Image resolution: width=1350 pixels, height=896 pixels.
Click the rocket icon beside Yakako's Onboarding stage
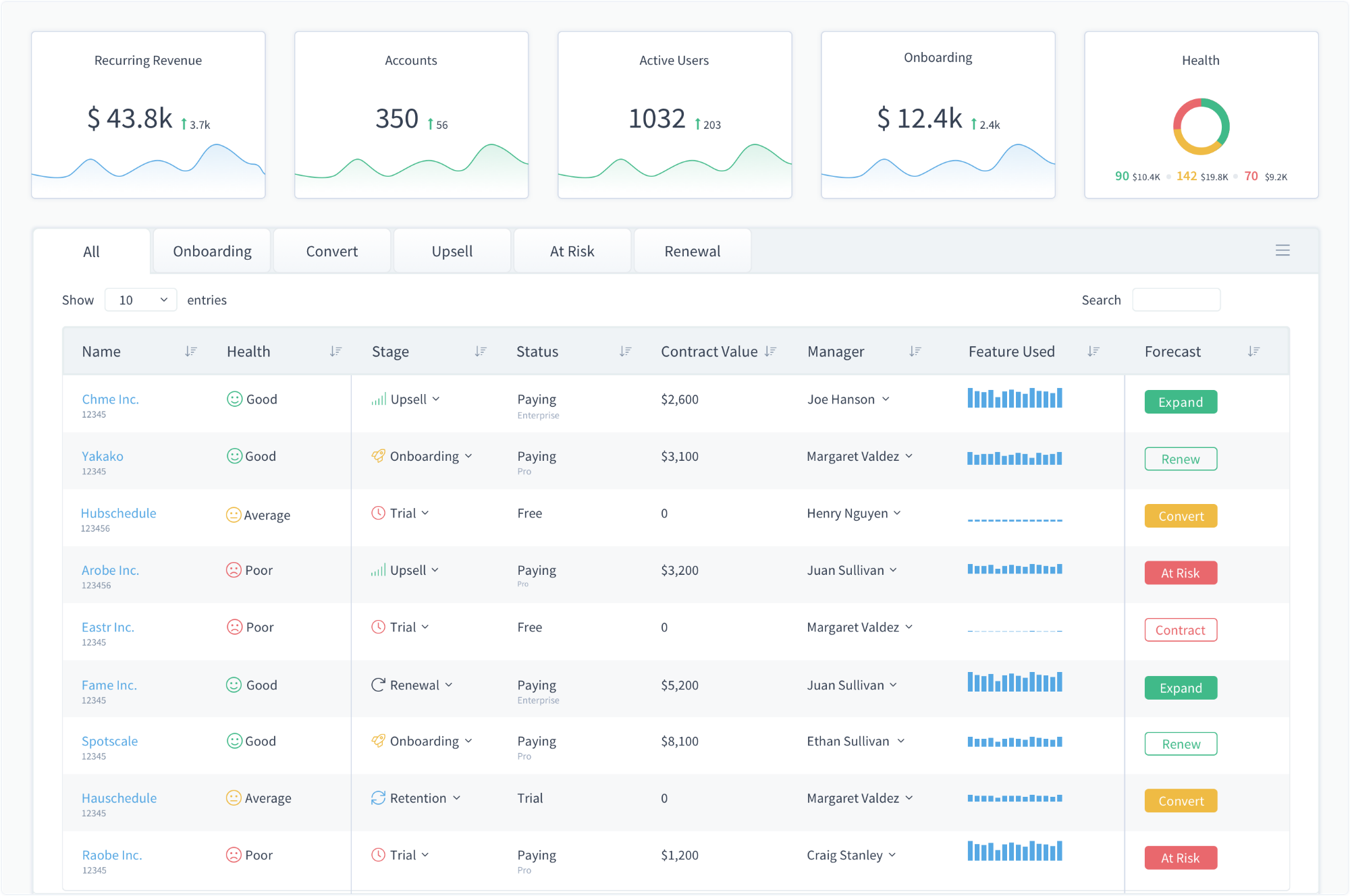(x=379, y=456)
